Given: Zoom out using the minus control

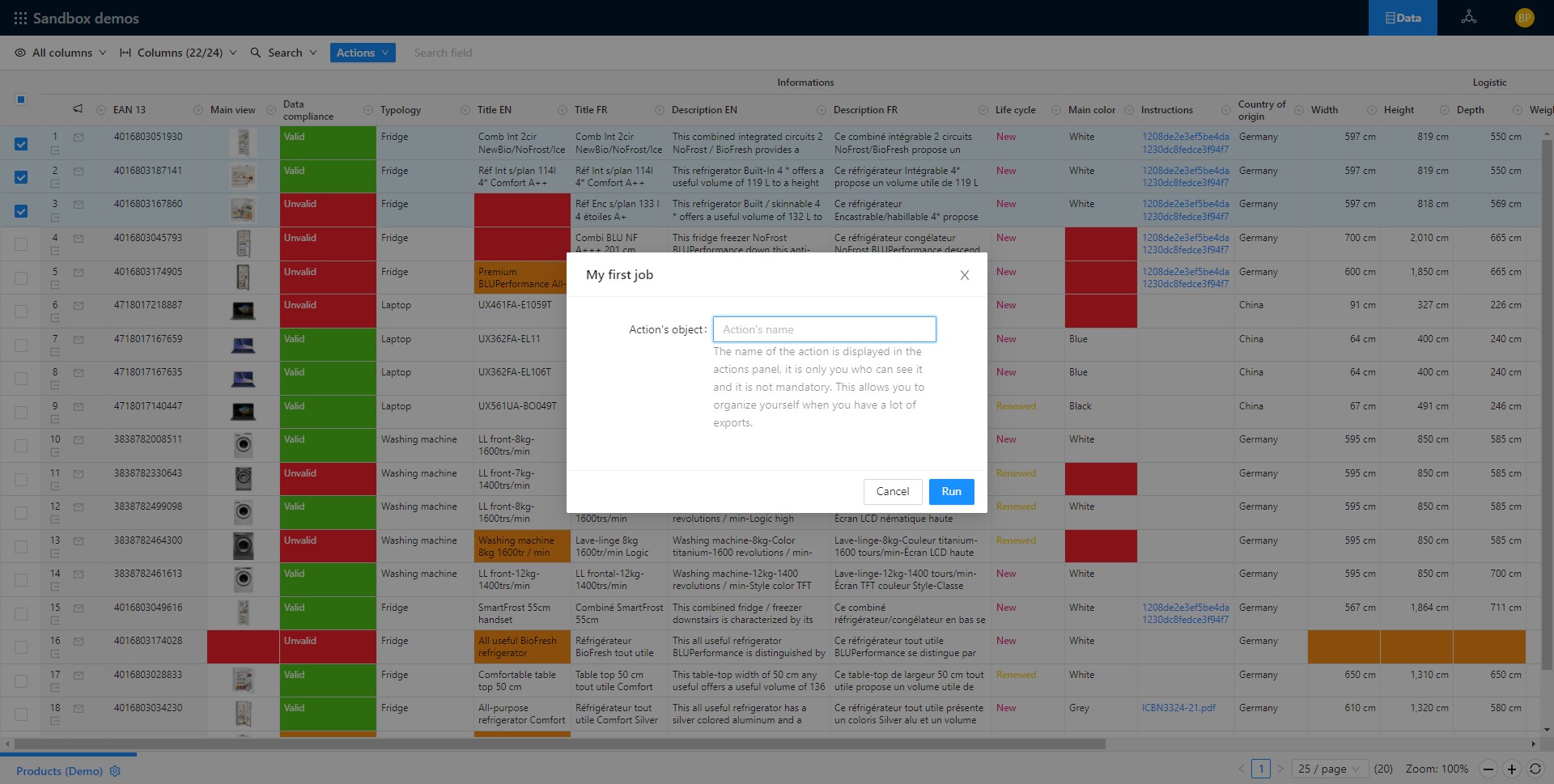Looking at the screenshot, I should tap(1488, 769).
